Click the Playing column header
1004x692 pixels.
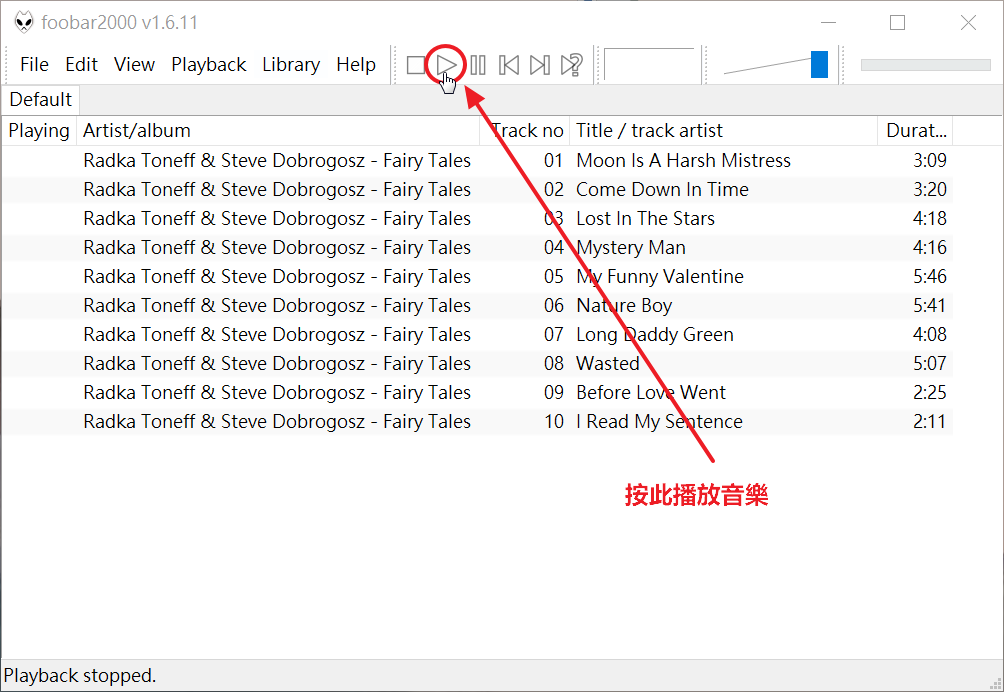[x=38, y=131]
